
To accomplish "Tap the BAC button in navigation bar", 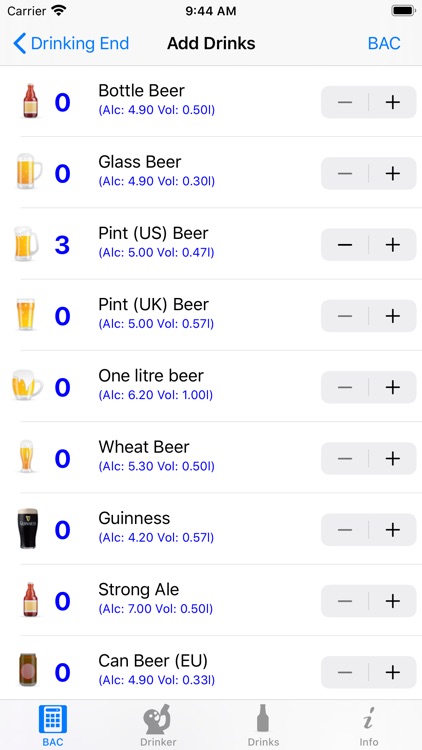I will click(x=384, y=44).
